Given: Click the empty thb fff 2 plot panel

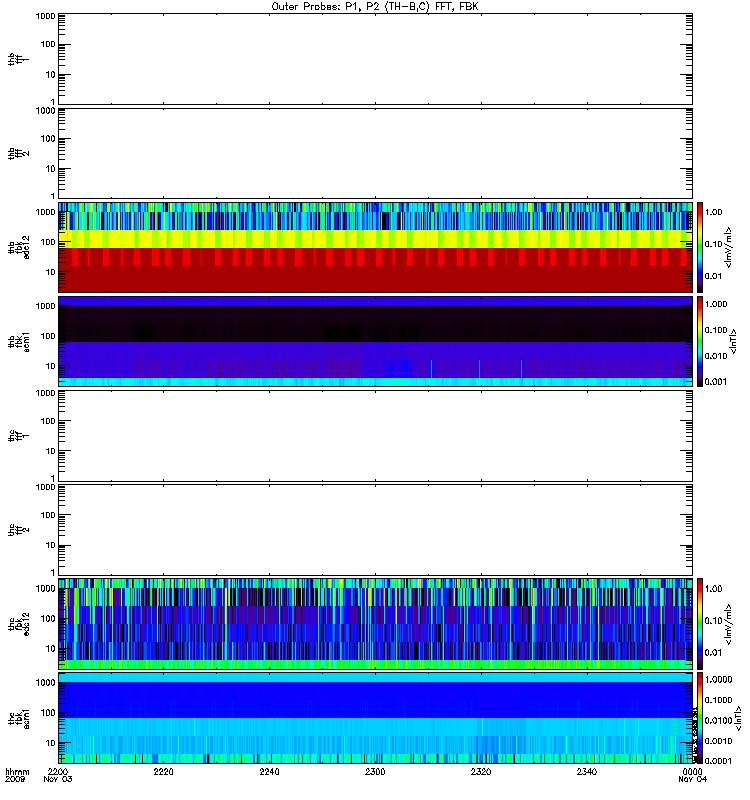Looking at the screenshot, I should (x=376, y=153).
